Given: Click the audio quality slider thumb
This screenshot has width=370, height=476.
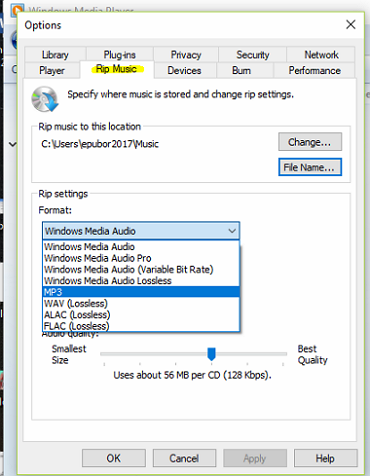Looking at the screenshot, I should tap(211, 354).
